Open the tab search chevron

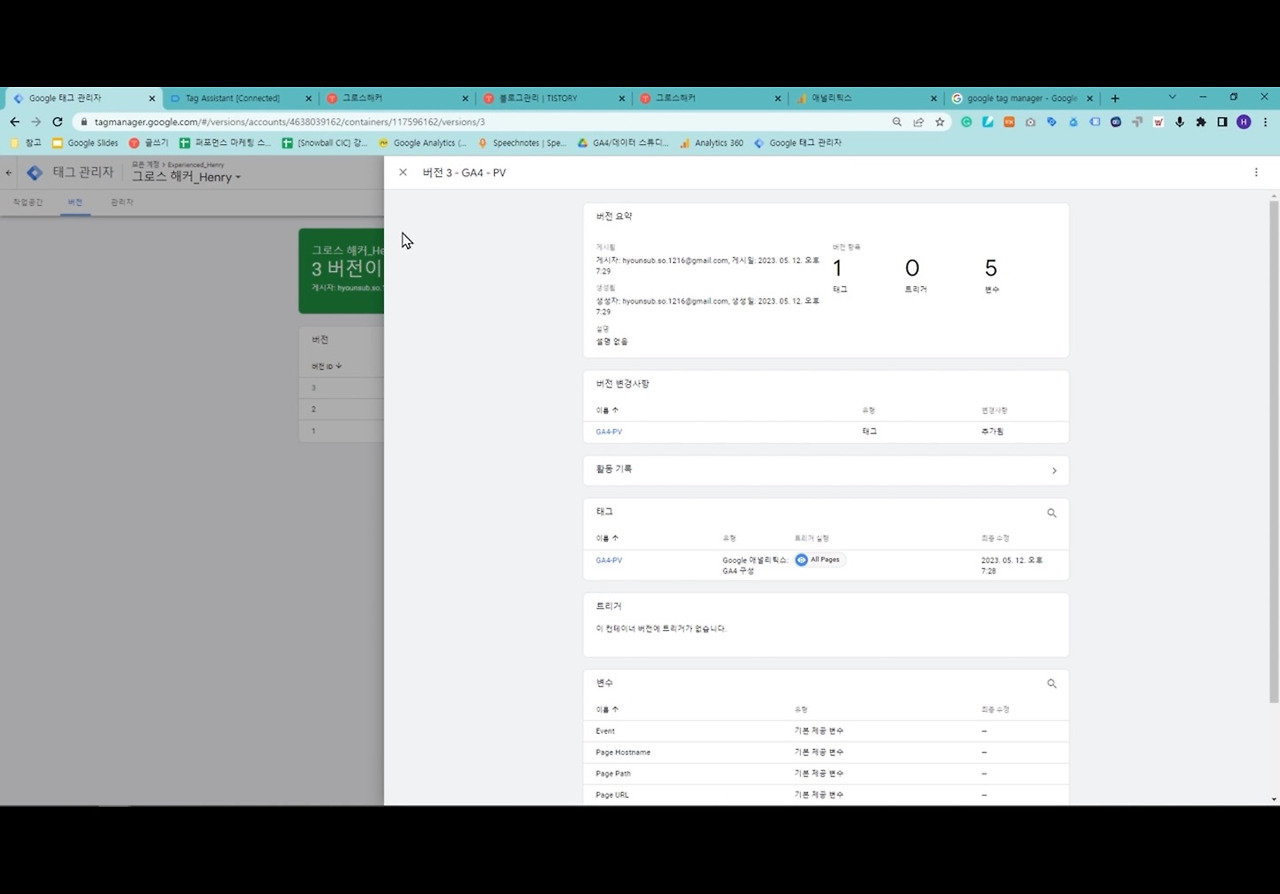point(1172,97)
